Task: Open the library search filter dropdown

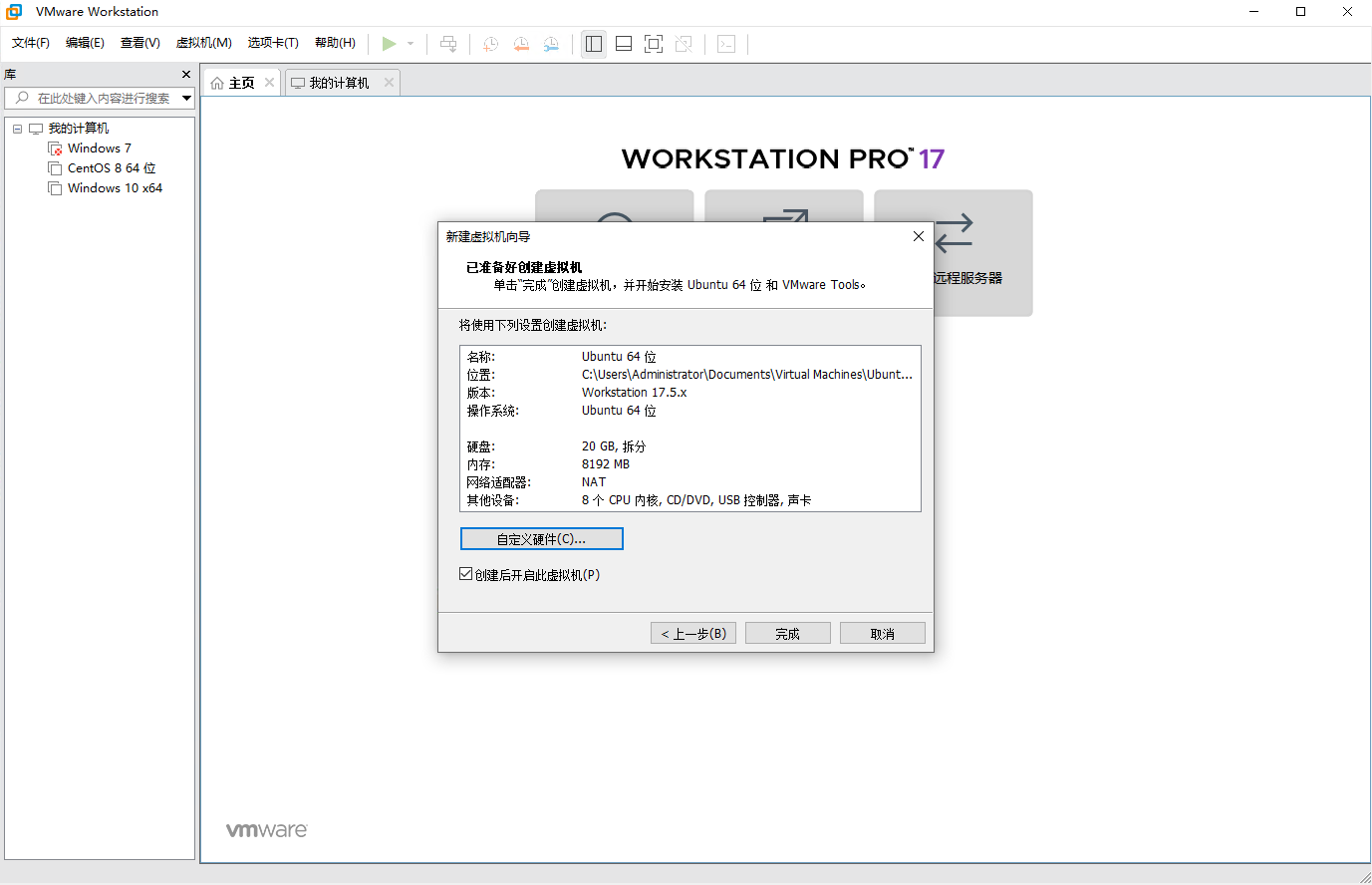Action: pyautogui.click(x=186, y=98)
